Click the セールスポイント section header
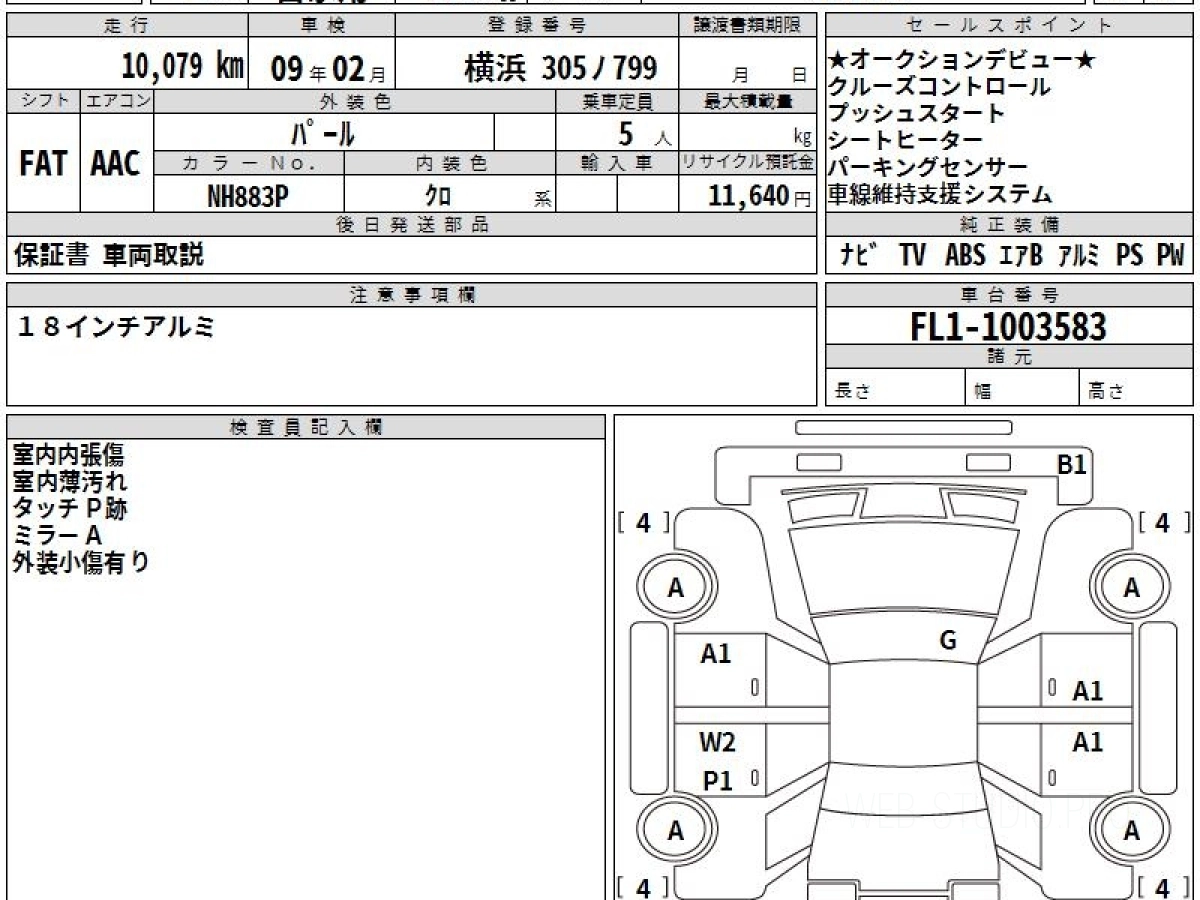Image resolution: width=1200 pixels, height=900 pixels. pos(1009,26)
